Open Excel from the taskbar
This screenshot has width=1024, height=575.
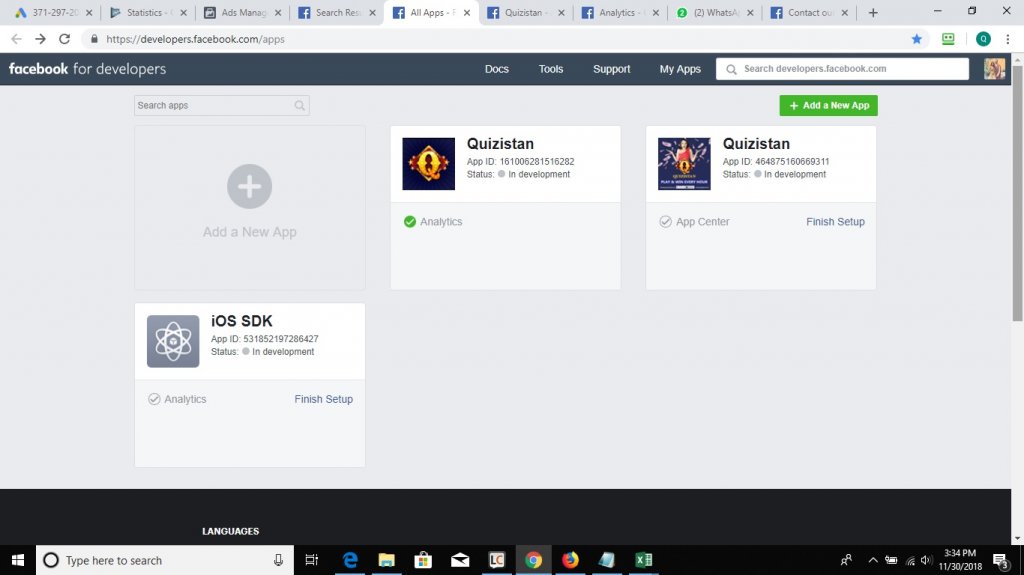(643, 560)
